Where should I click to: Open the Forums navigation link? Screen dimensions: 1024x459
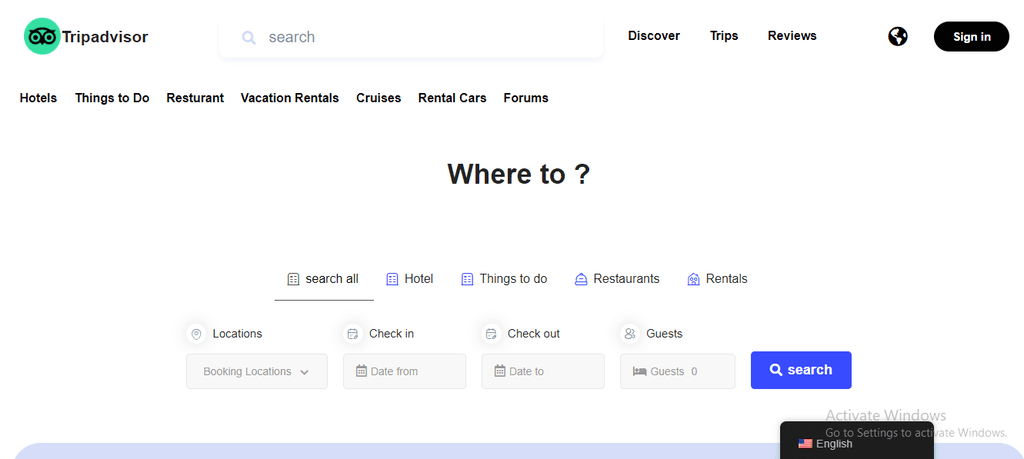pyautogui.click(x=526, y=98)
